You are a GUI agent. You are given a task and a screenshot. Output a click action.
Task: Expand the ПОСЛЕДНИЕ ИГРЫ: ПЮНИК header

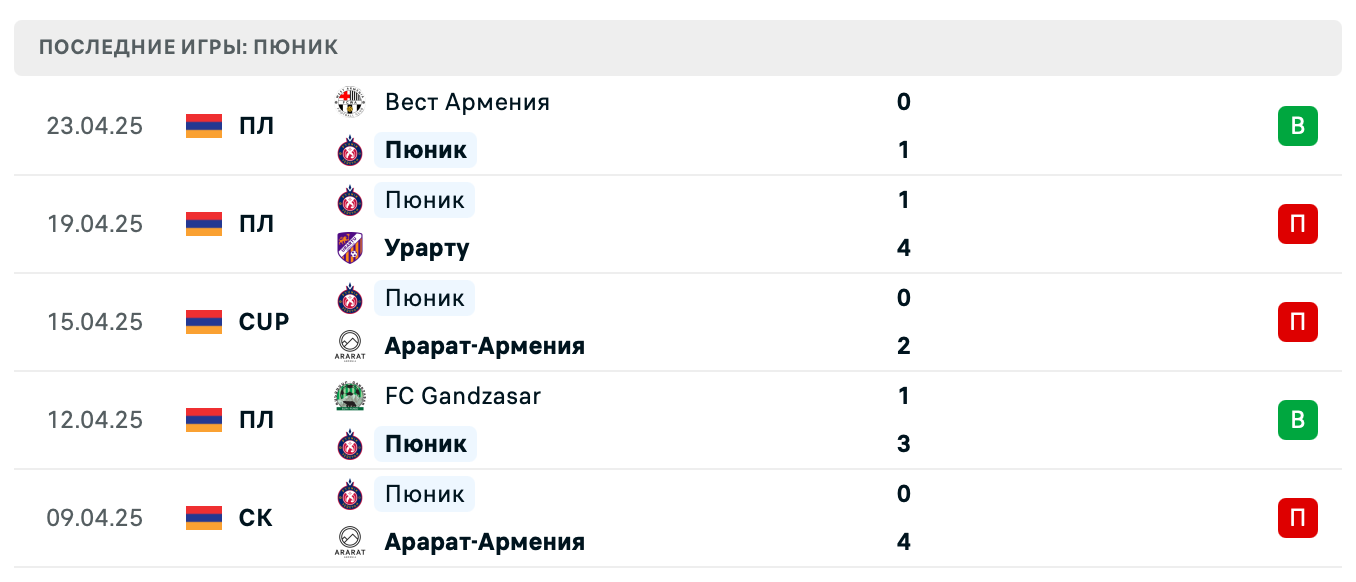coord(186,46)
